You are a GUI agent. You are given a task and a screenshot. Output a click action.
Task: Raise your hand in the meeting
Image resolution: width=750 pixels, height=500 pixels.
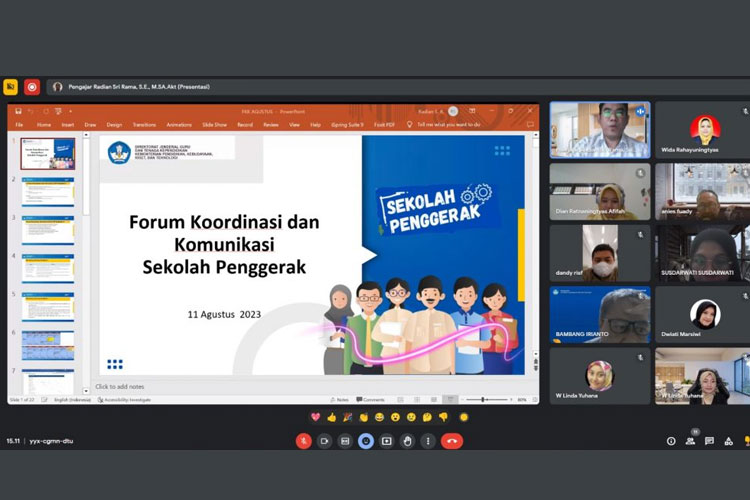[407, 441]
